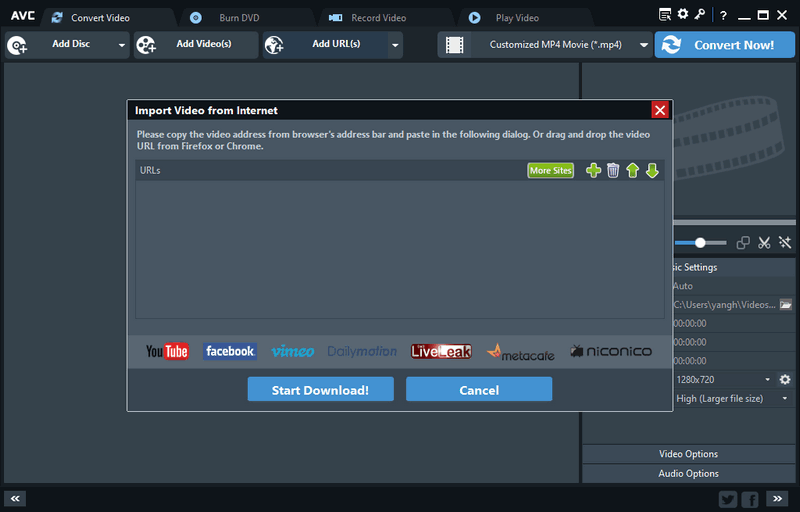
Task: Click the Facebook icon in status bar
Action: point(749,499)
